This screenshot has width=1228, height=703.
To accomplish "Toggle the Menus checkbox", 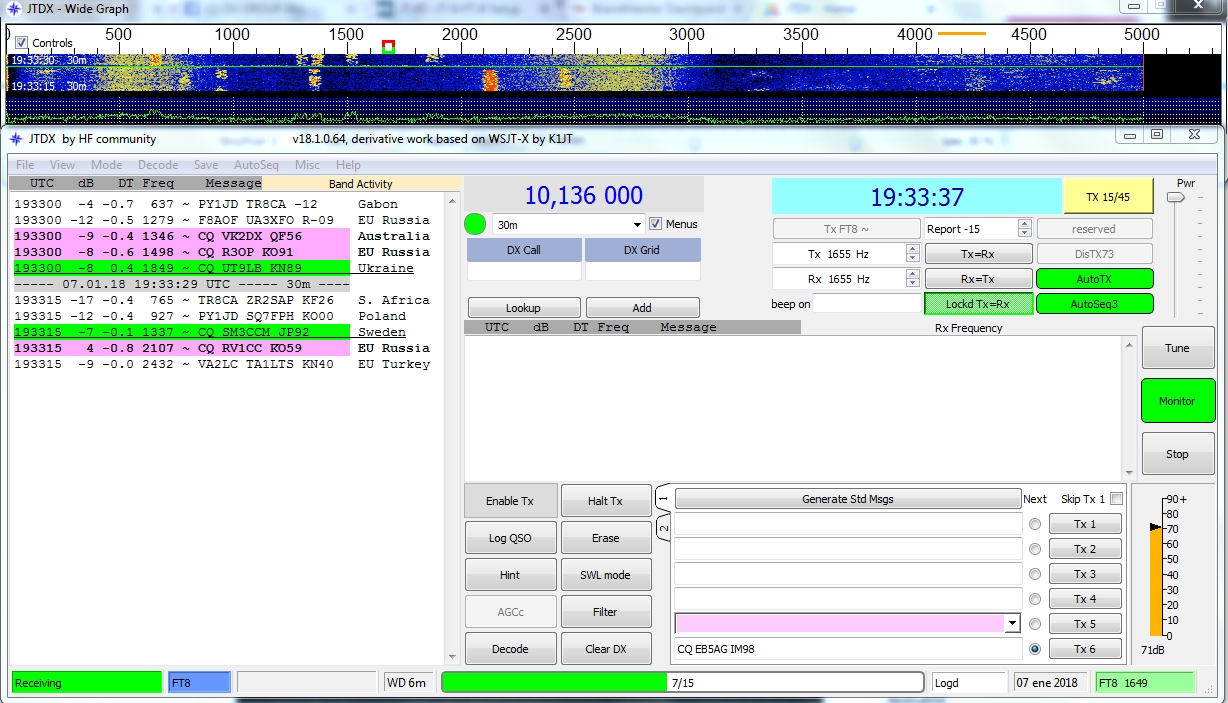I will [x=656, y=224].
